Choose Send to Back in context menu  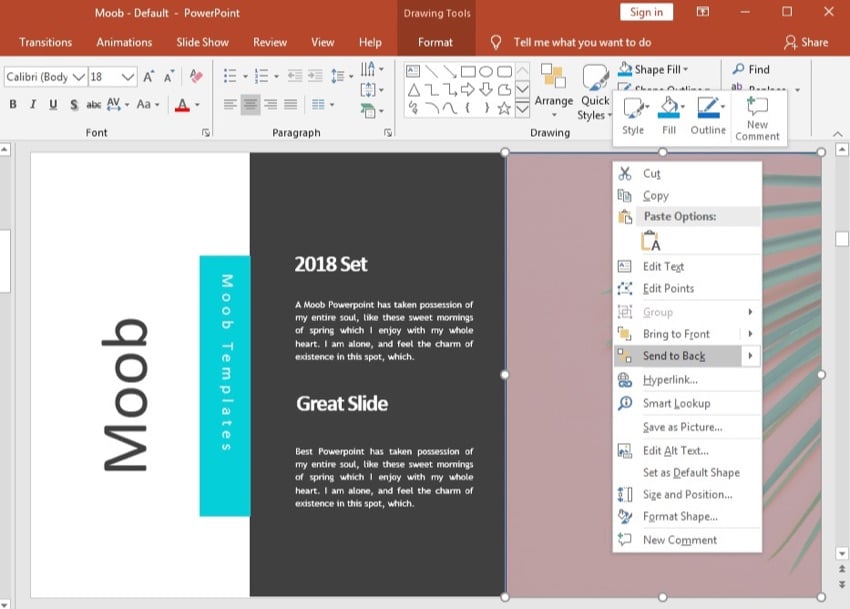(x=673, y=356)
